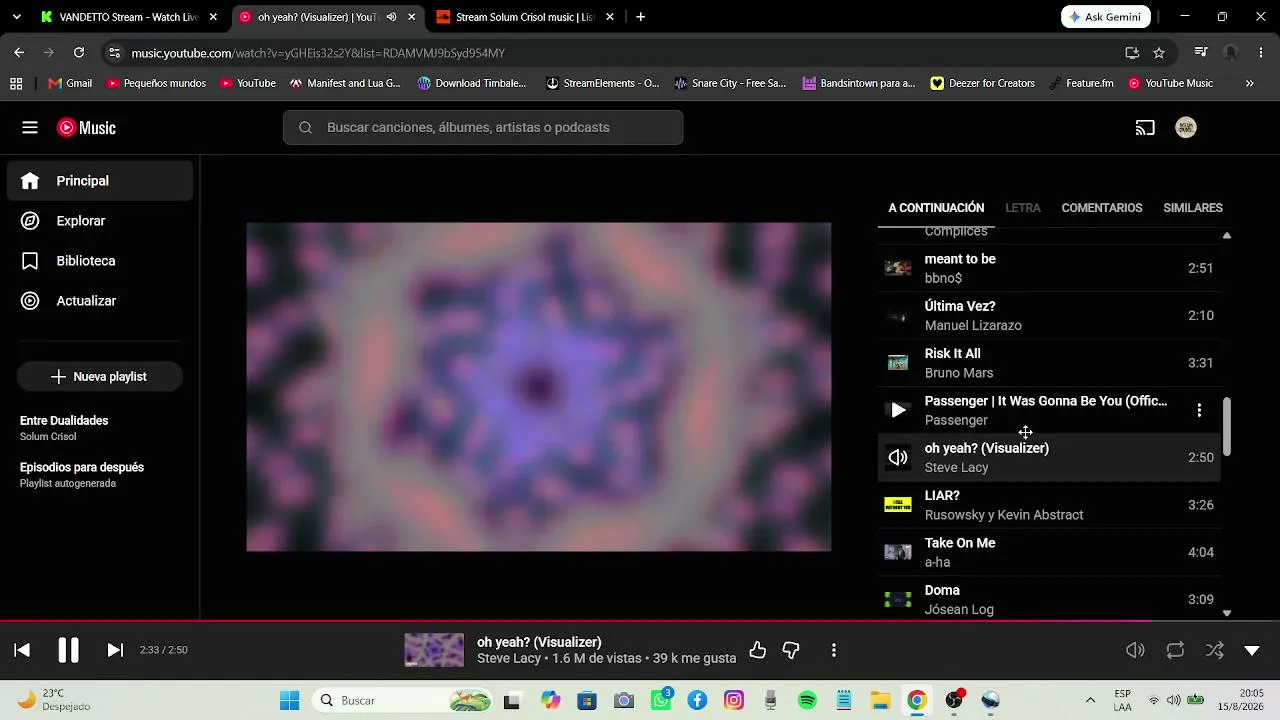The image size is (1280, 720).
Task: Open Actualizar in the sidebar
Action: pos(100,301)
